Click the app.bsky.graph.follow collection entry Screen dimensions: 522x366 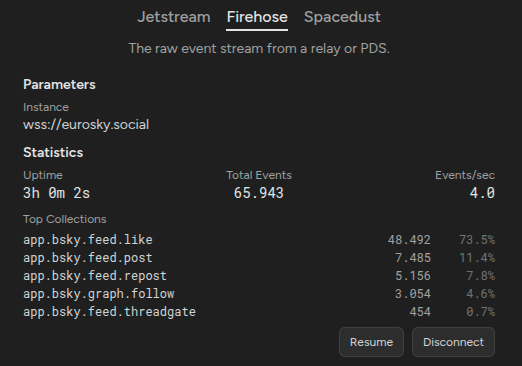[x=259, y=294]
